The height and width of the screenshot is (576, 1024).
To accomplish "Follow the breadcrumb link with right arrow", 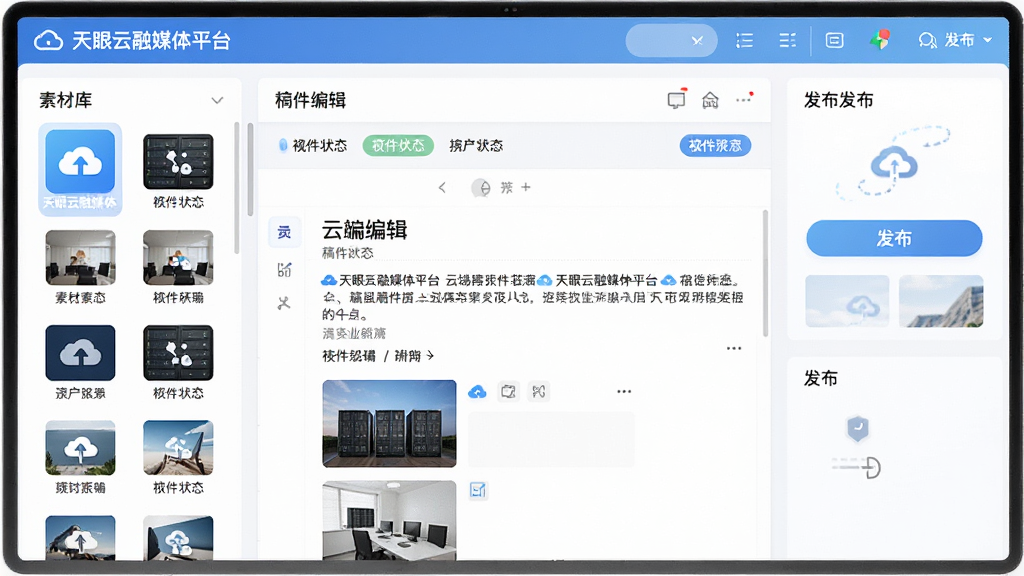I will click(378, 356).
